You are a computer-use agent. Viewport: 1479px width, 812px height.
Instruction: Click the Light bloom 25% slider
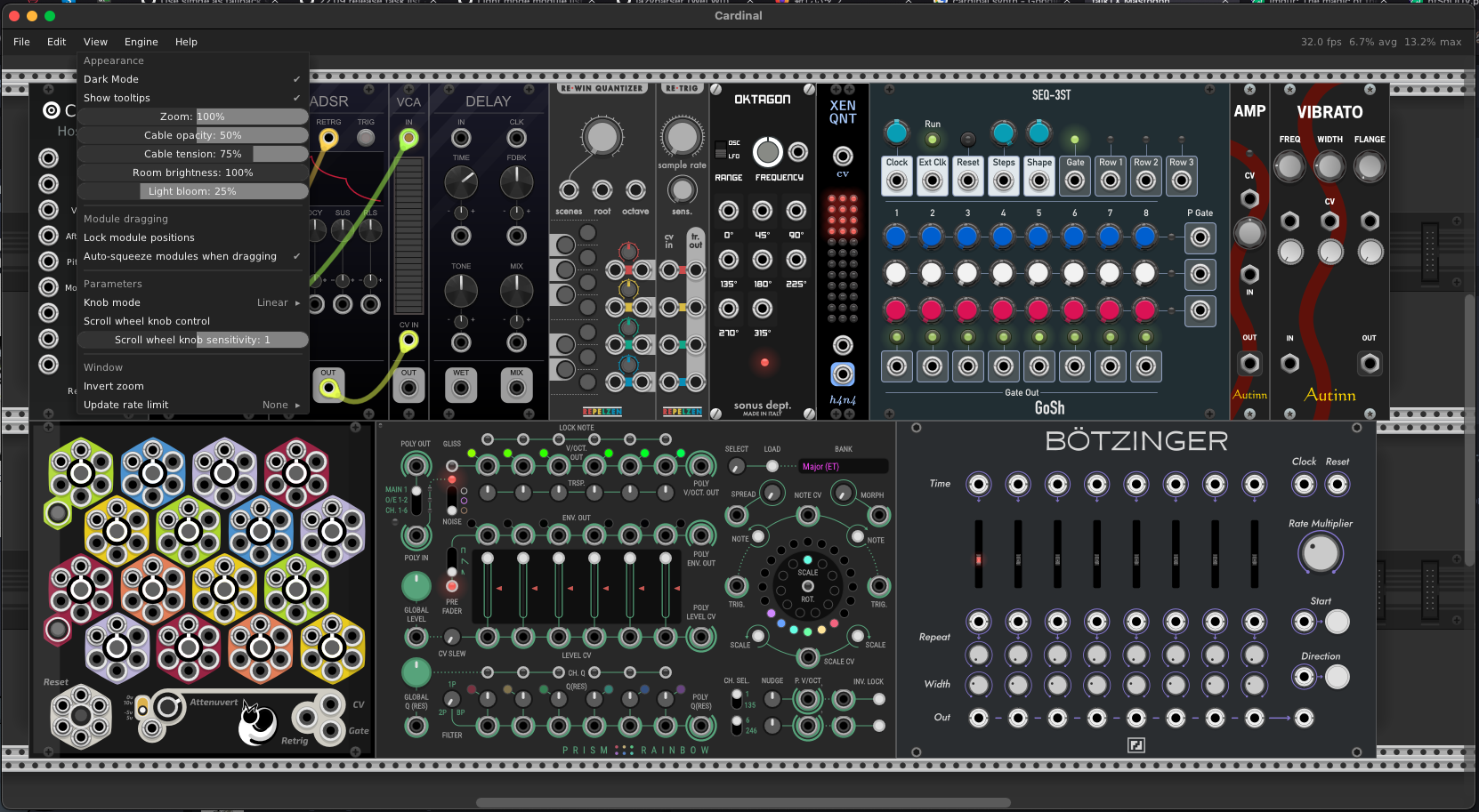pyautogui.click(x=192, y=191)
